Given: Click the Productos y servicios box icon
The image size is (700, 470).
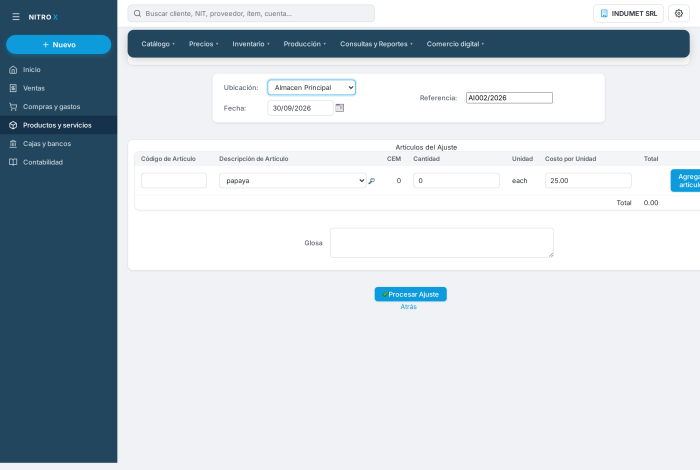Looking at the screenshot, I should tap(13, 125).
